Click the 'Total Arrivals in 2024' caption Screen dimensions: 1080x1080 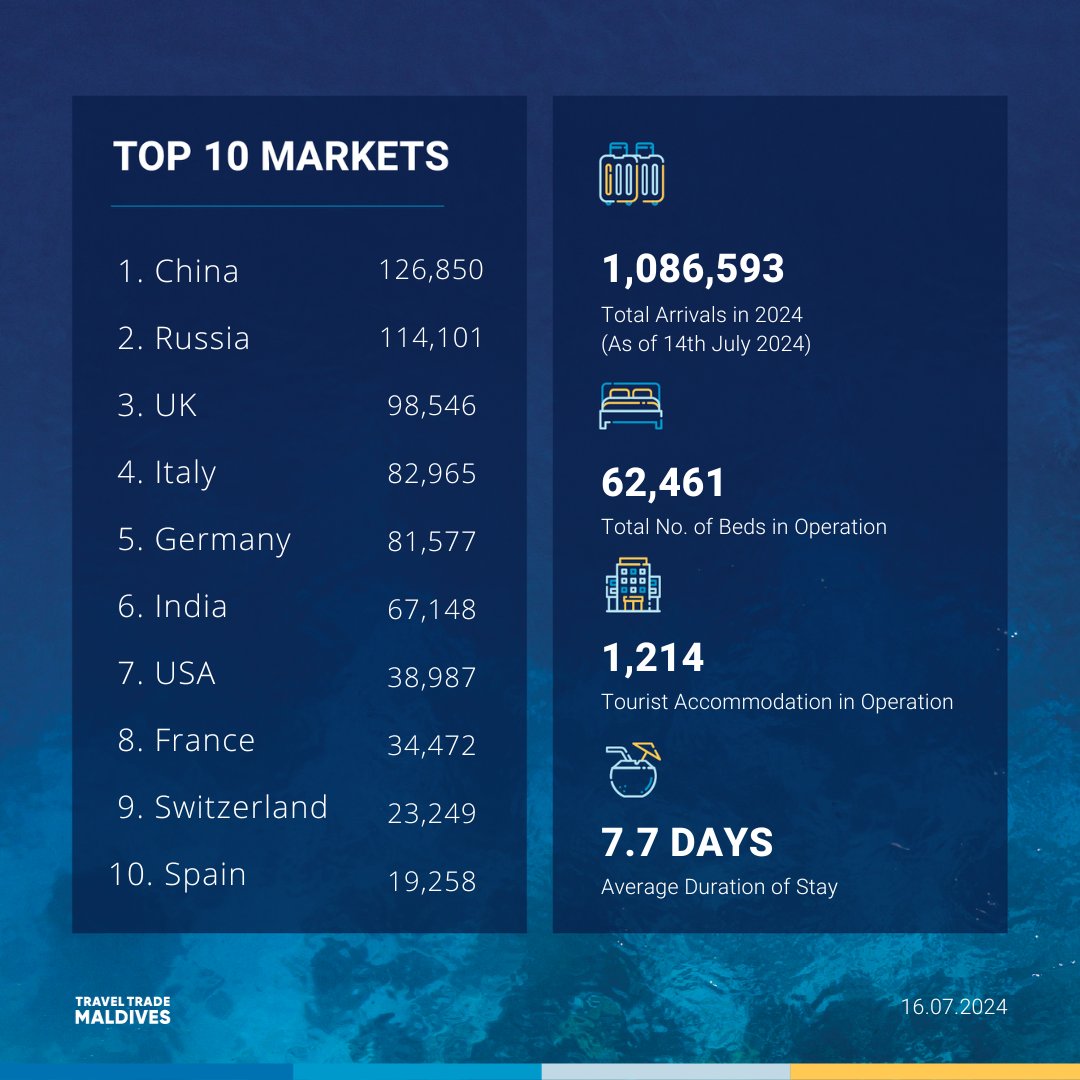click(702, 315)
